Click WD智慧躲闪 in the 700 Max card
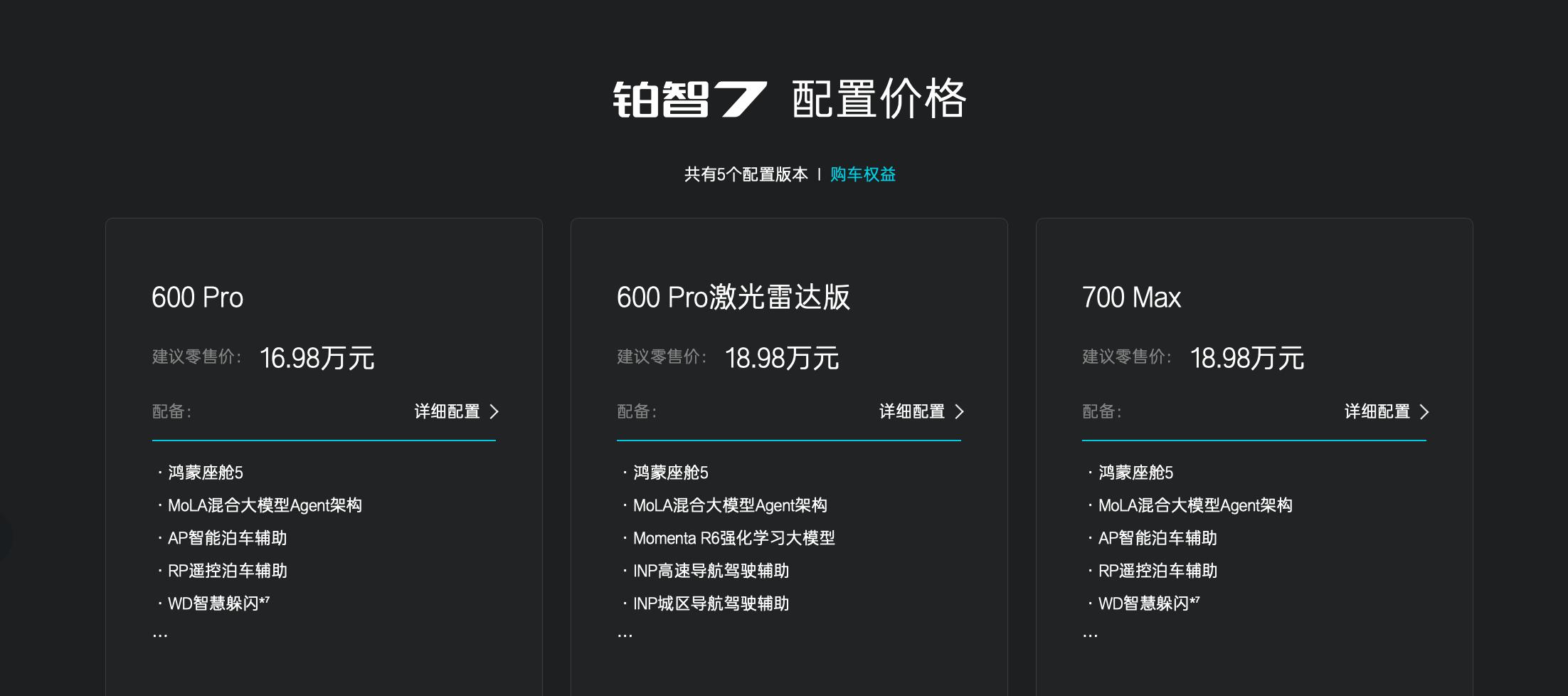The width and height of the screenshot is (1568, 696). click(x=1149, y=603)
